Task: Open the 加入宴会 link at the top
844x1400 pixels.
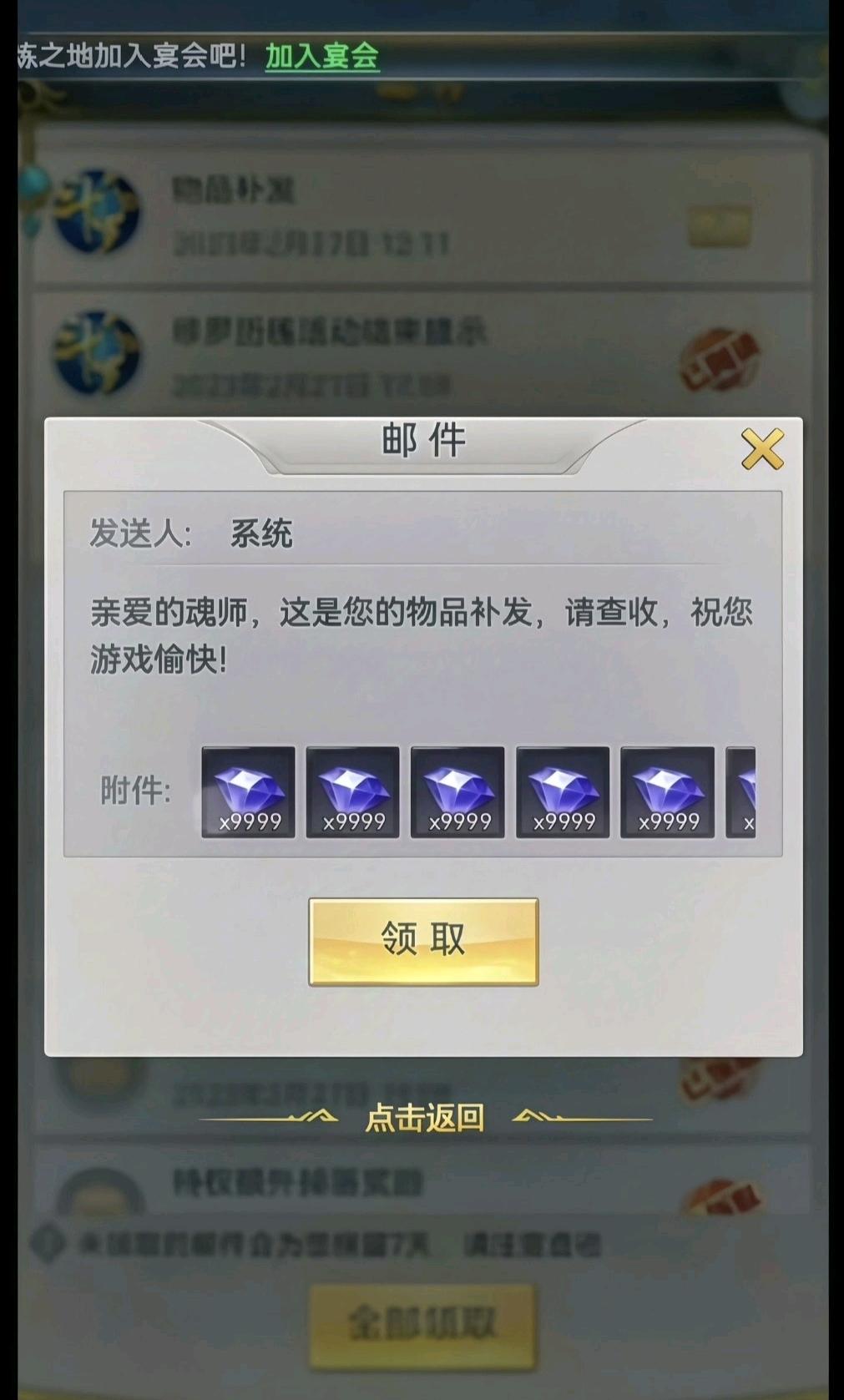Action: click(322, 56)
